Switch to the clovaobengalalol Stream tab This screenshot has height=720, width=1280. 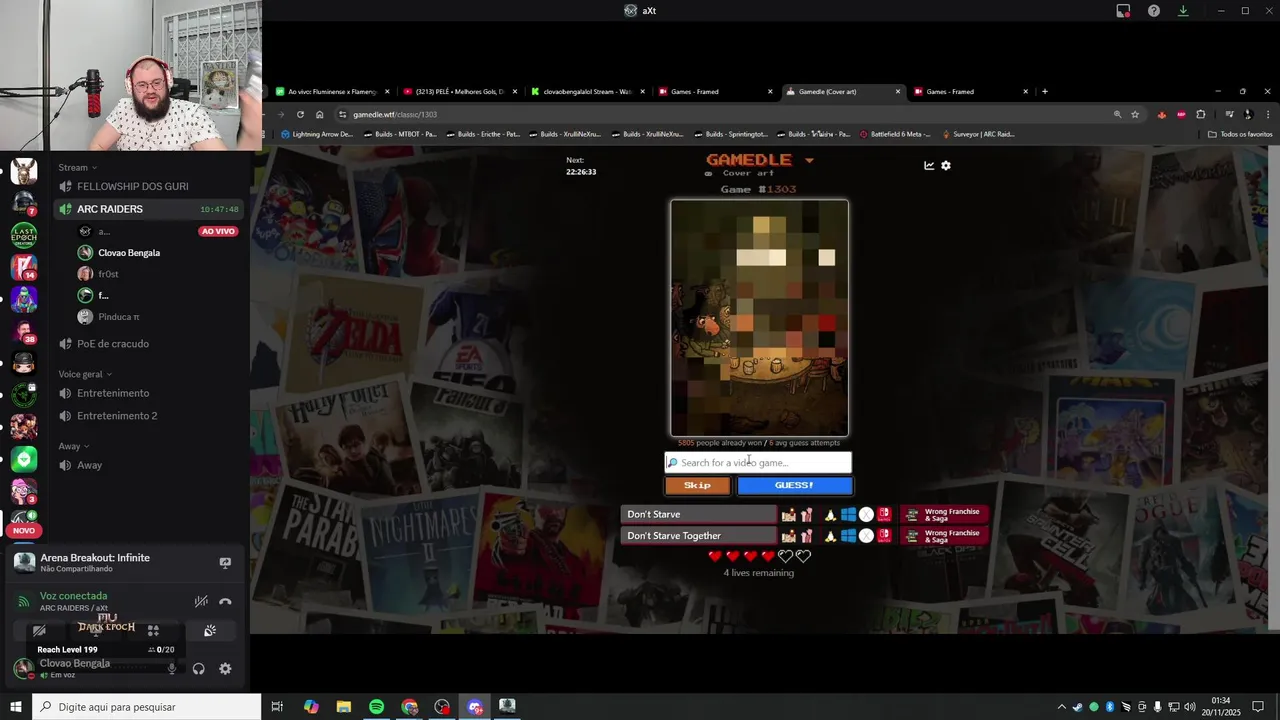tap(587, 92)
